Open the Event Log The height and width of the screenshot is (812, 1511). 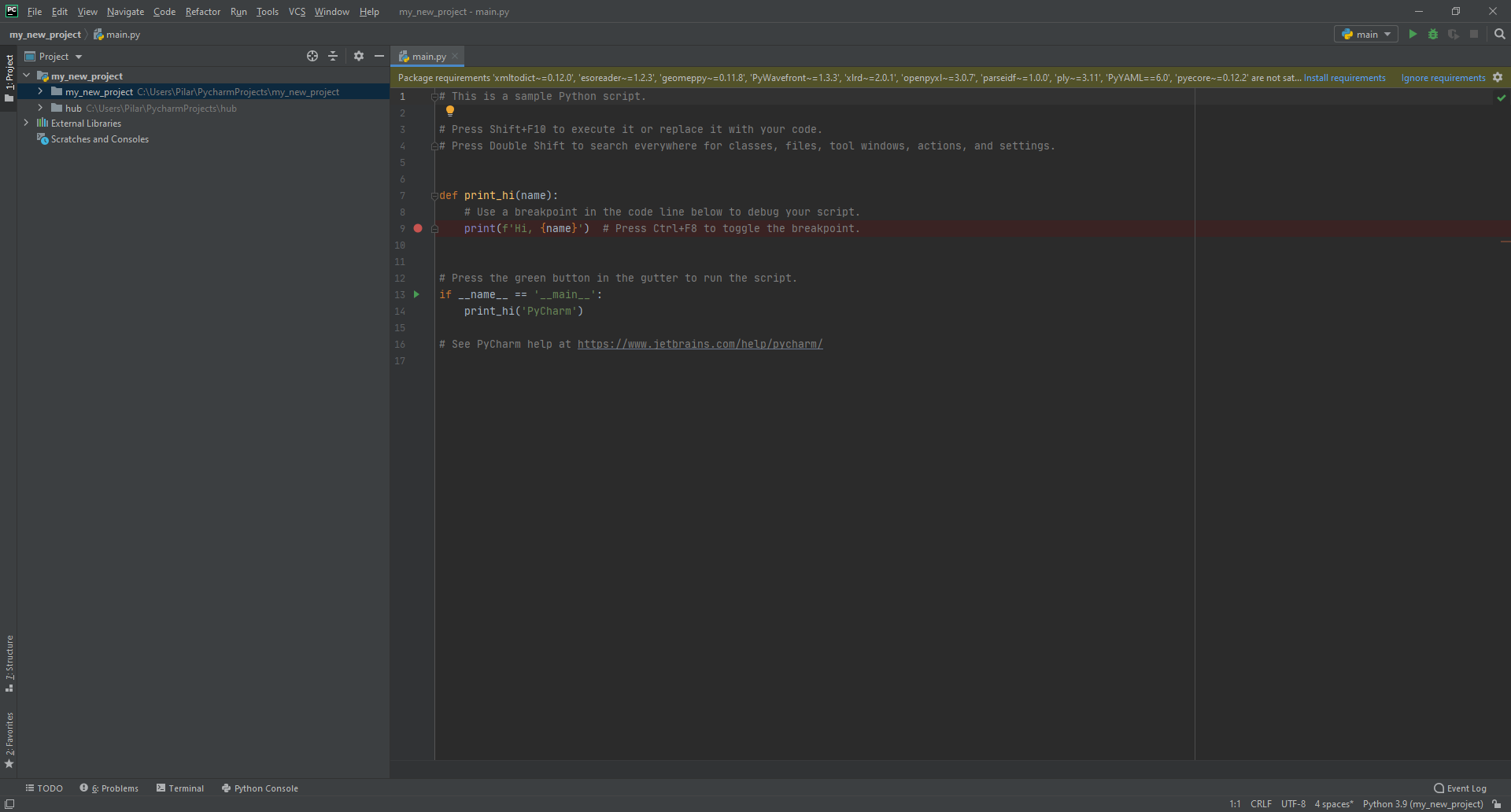(x=1460, y=788)
